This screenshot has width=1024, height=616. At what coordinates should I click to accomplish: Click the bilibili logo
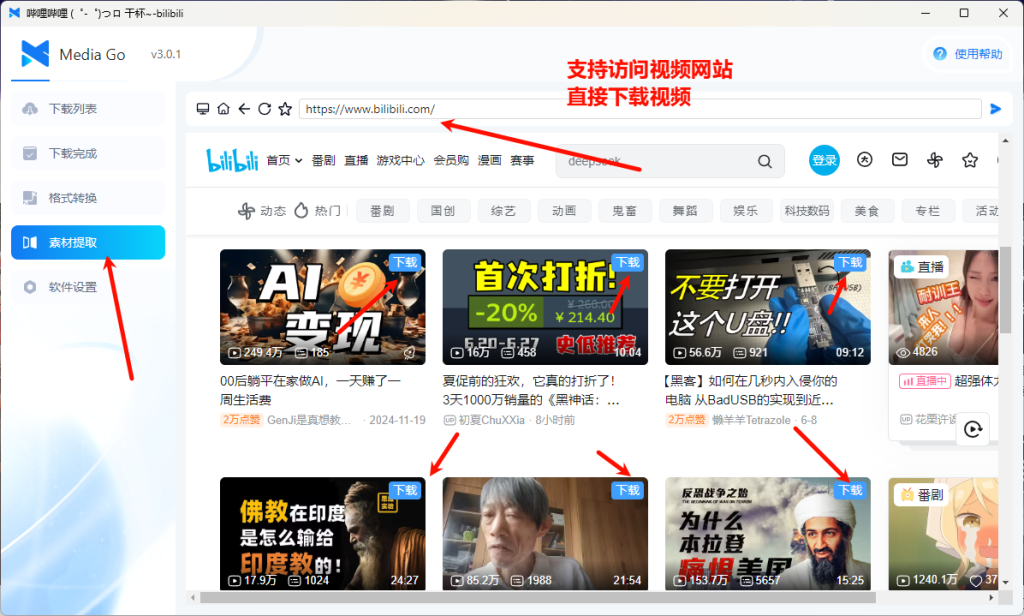pyautogui.click(x=232, y=160)
